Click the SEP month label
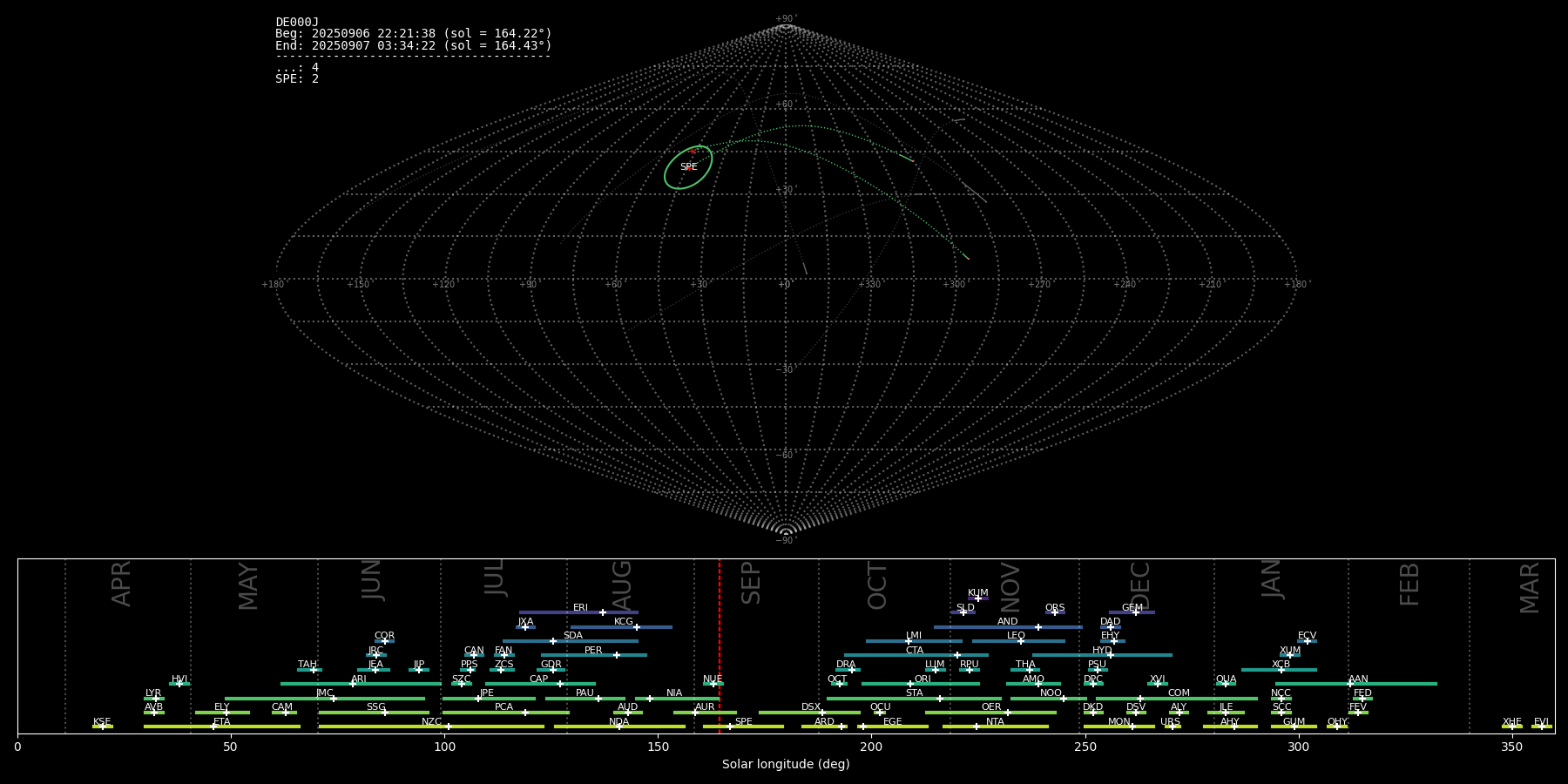Screen dimensions: 1568x784 tap(751, 584)
